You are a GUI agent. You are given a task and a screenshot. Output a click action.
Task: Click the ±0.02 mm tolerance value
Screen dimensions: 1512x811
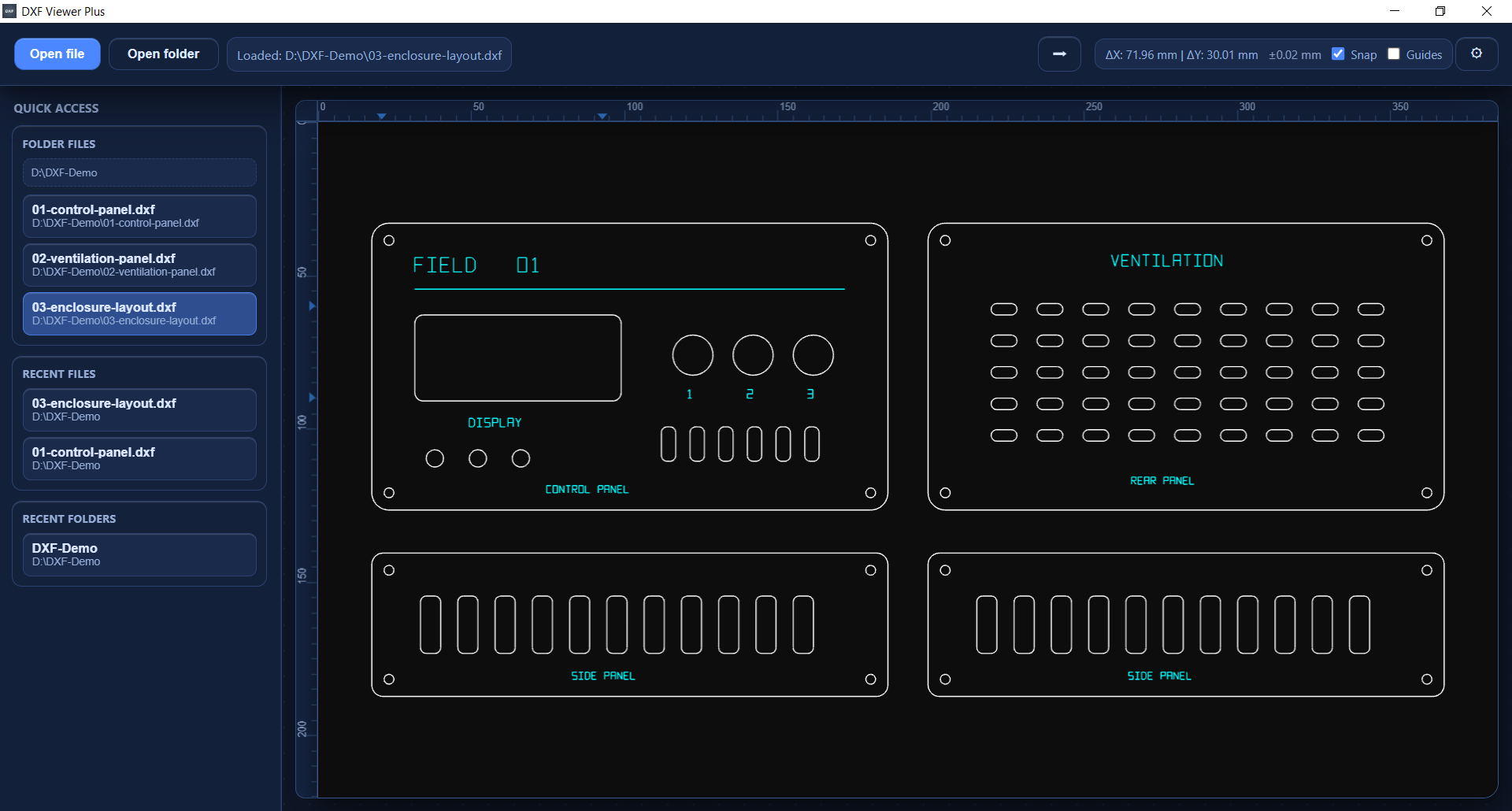(x=1295, y=55)
